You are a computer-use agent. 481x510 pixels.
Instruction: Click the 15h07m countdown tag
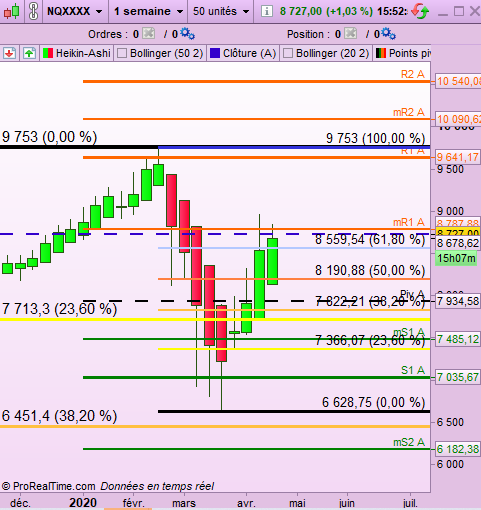click(x=456, y=258)
